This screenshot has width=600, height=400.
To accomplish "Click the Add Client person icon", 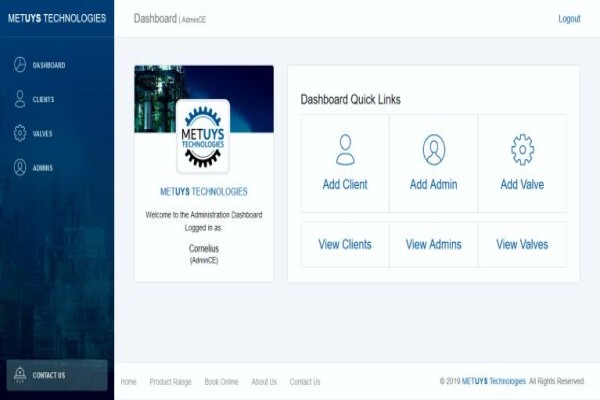I will coord(345,150).
